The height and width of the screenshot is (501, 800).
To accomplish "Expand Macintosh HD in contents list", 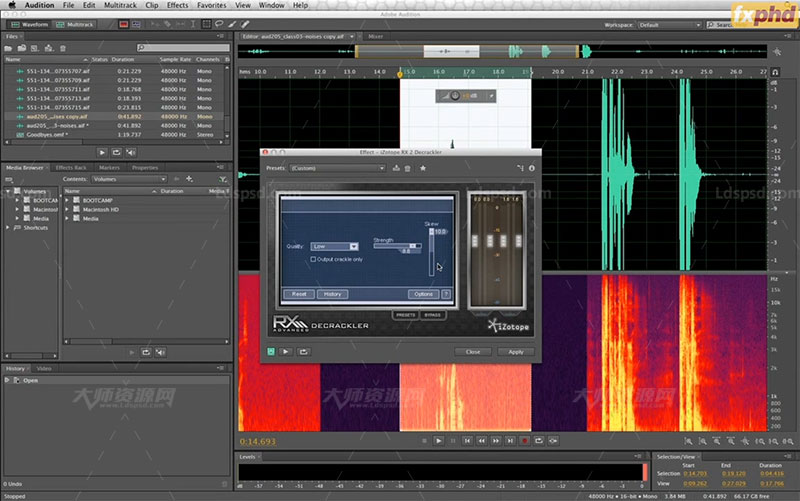I will pos(67,210).
